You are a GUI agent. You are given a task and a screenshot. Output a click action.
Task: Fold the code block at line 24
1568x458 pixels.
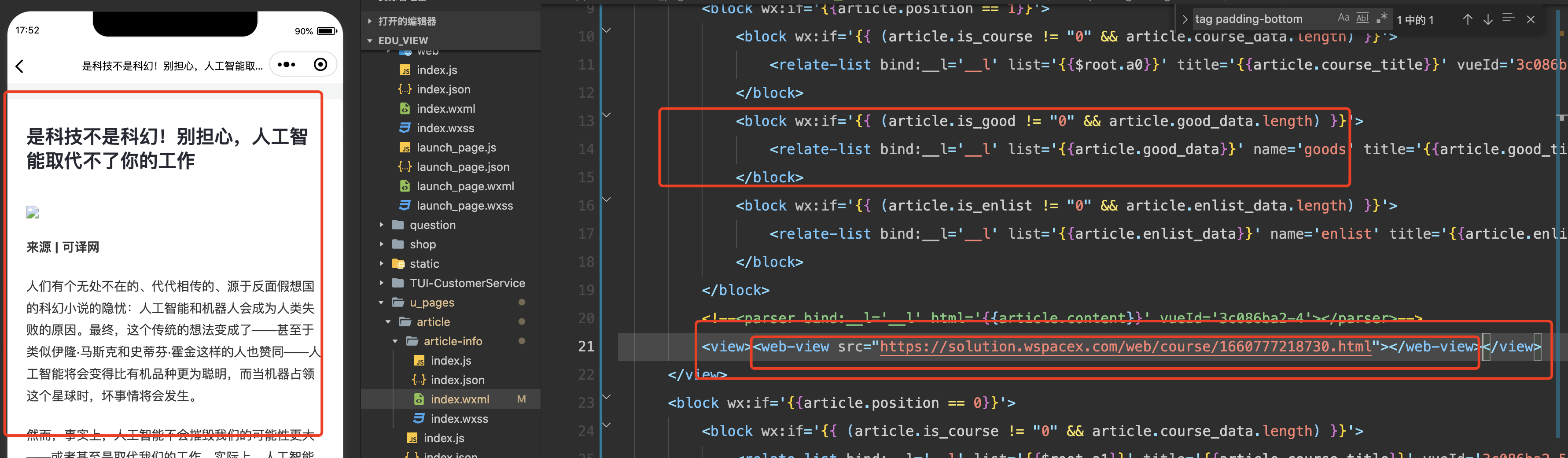(607, 425)
